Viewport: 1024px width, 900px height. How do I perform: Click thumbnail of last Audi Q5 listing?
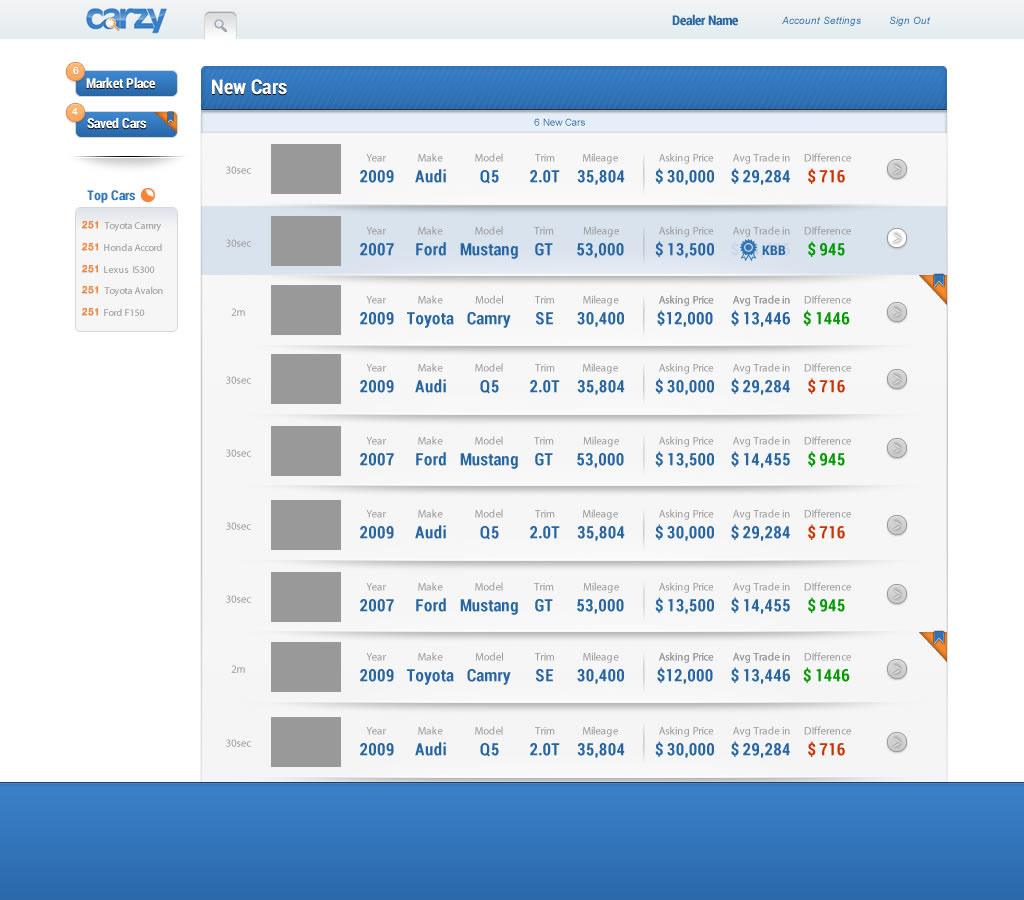tap(306, 742)
